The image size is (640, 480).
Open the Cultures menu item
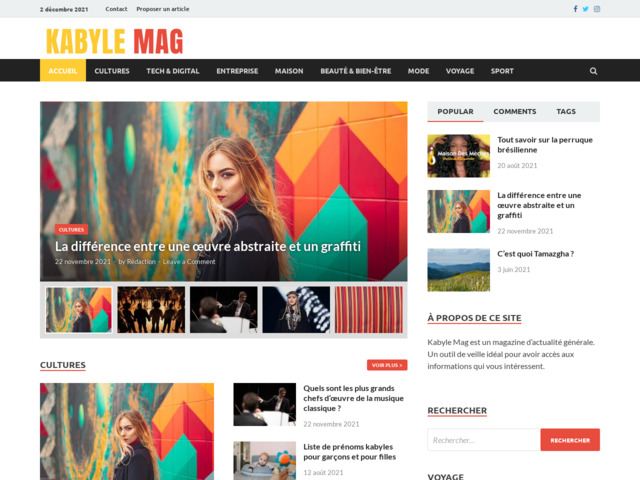[112, 71]
